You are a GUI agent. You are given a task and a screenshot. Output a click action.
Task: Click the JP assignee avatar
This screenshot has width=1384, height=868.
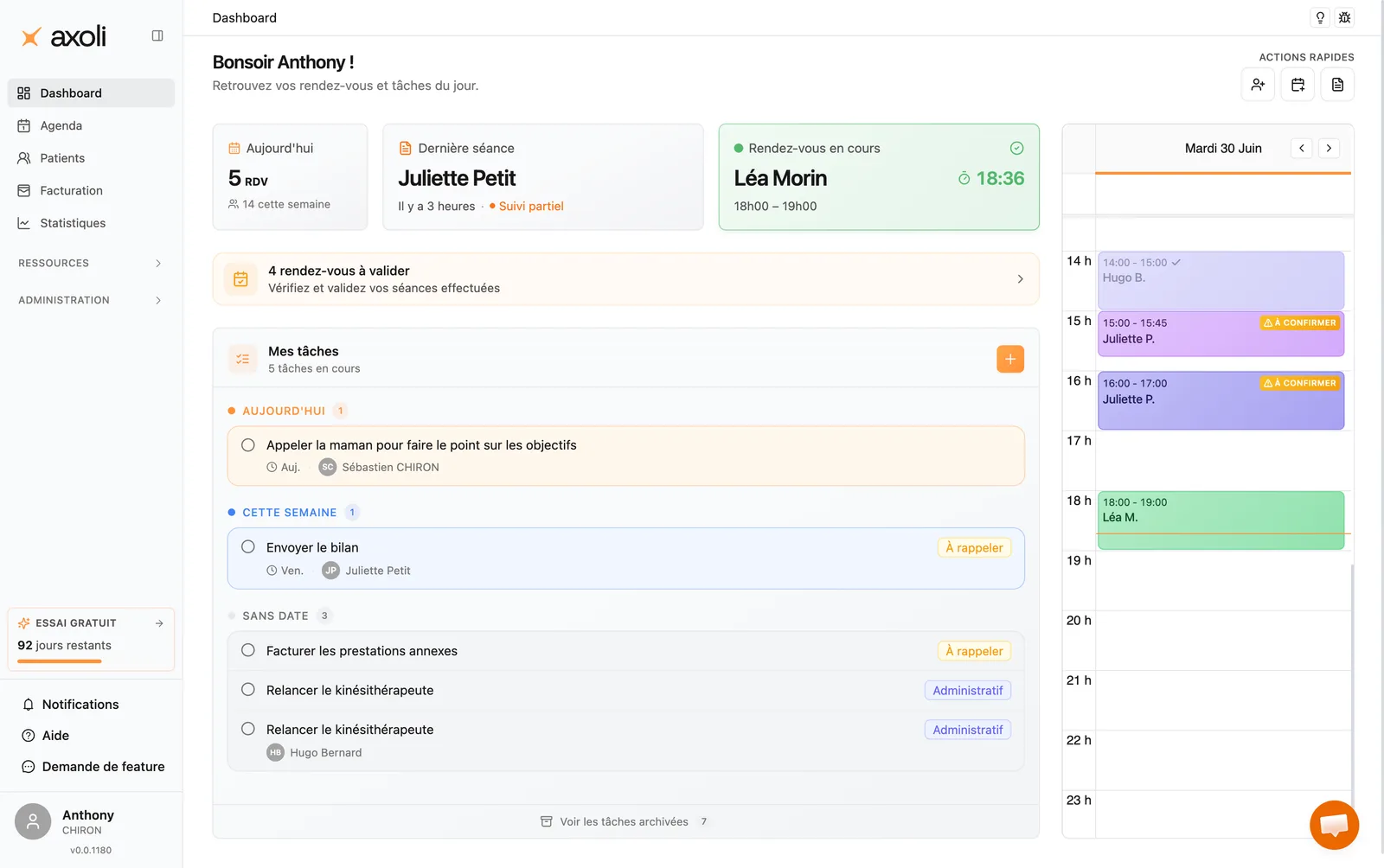pyautogui.click(x=330, y=571)
